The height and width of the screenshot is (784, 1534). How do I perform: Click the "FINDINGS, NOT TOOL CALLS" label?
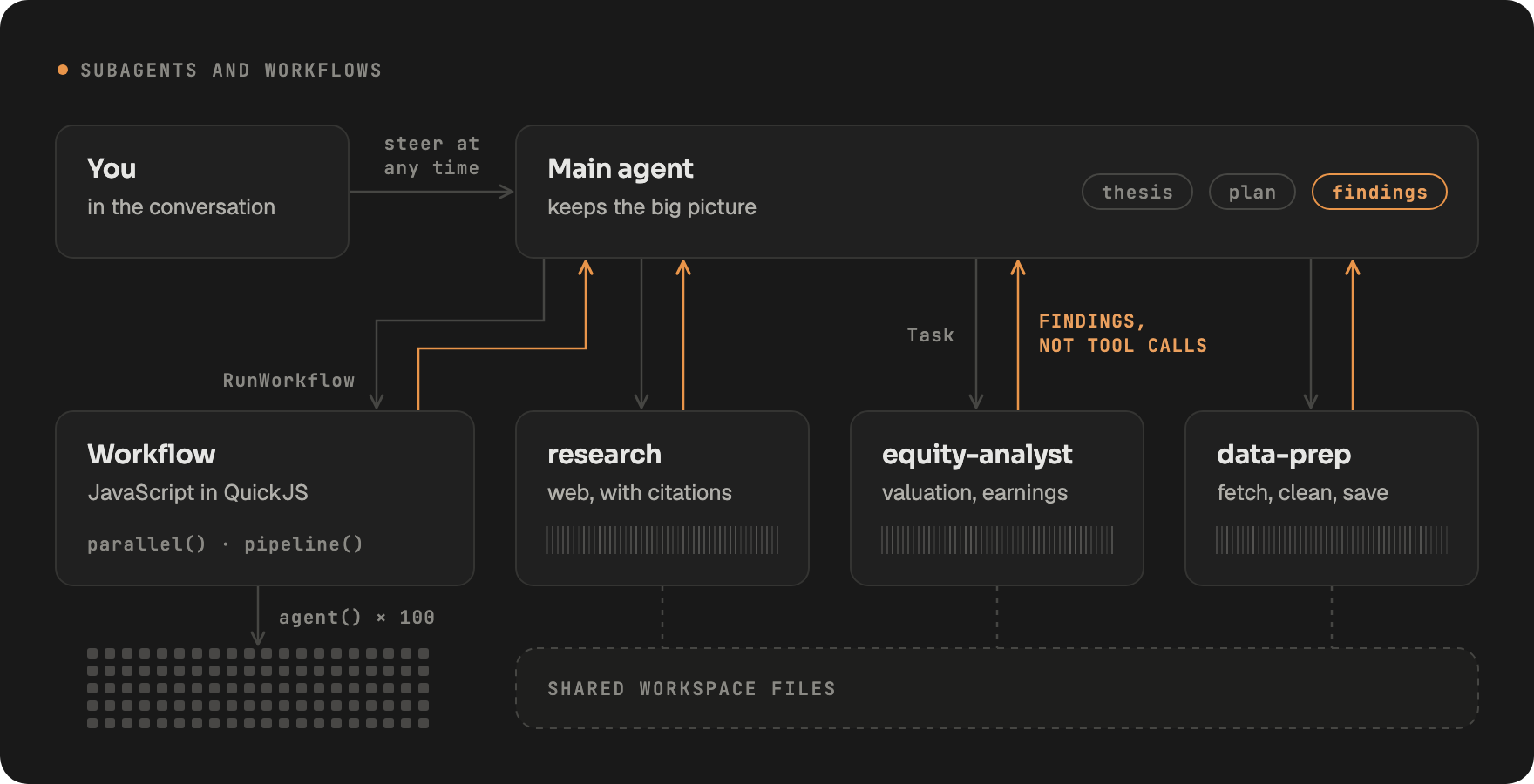pyautogui.click(x=1123, y=334)
